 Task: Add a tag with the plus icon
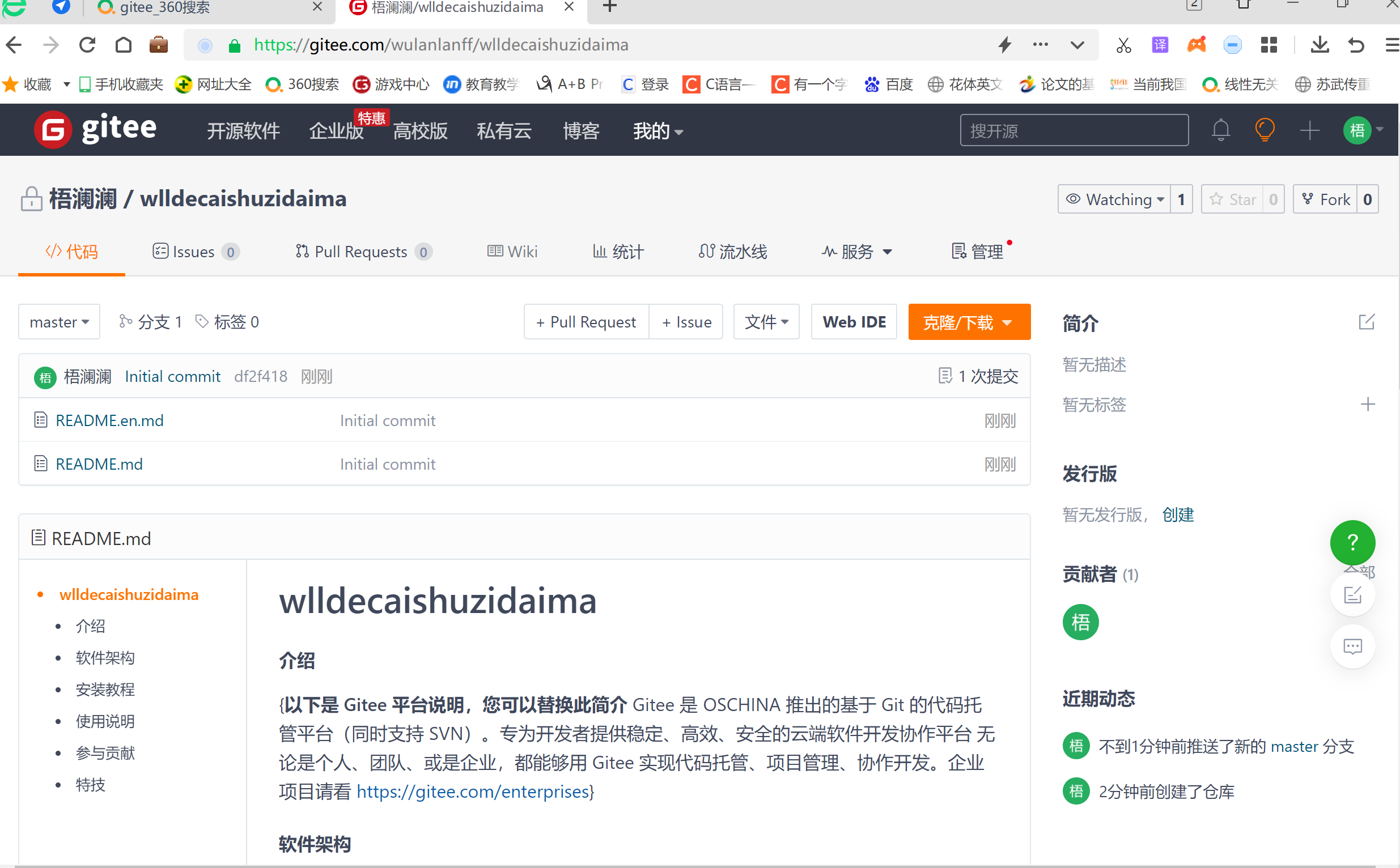click(x=1367, y=405)
